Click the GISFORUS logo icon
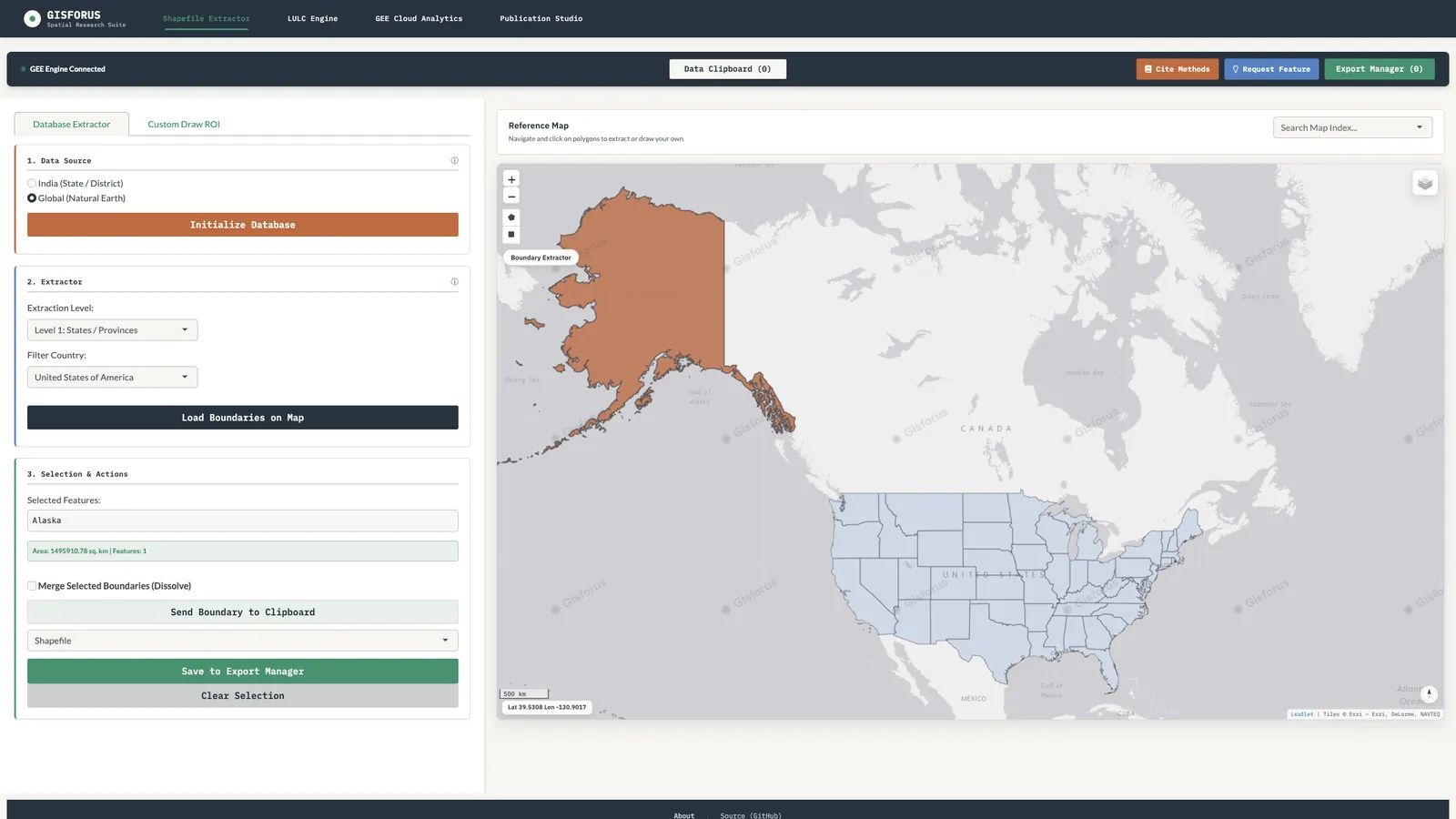This screenshot has height=819, width=1456. click(32, 18)
